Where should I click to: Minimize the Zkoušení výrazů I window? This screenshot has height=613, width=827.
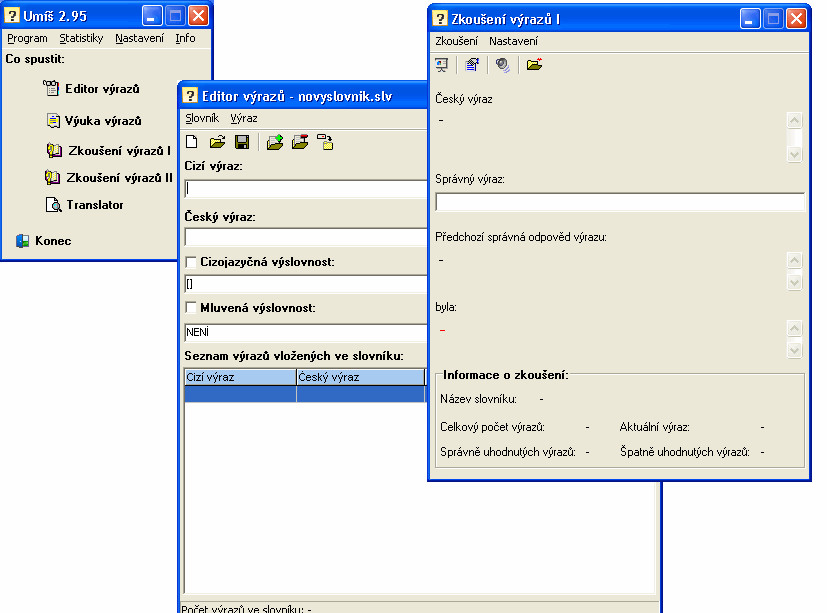tap(749, 19)
